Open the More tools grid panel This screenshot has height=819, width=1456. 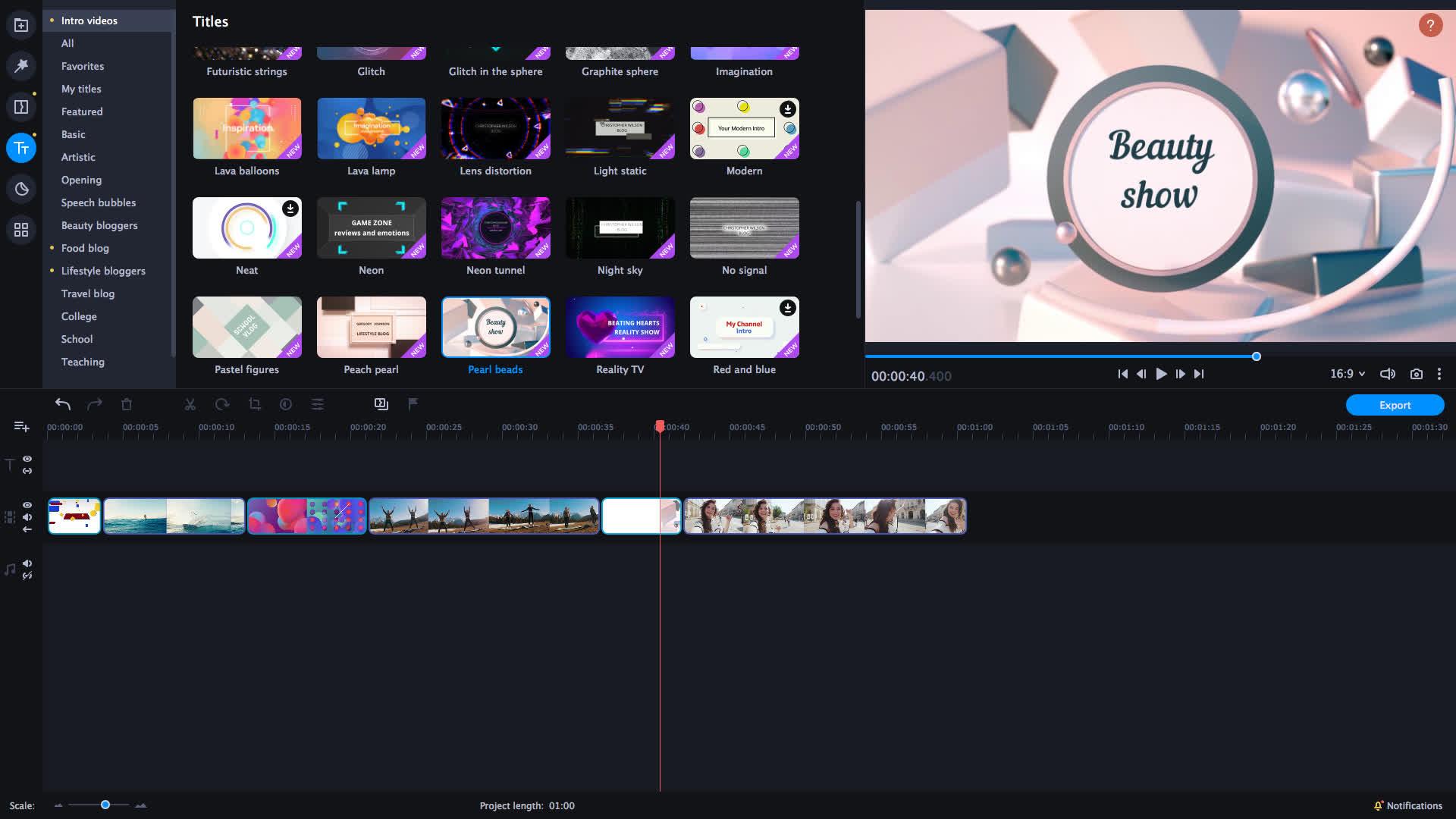pyautogui.click(x=20, y=229)
